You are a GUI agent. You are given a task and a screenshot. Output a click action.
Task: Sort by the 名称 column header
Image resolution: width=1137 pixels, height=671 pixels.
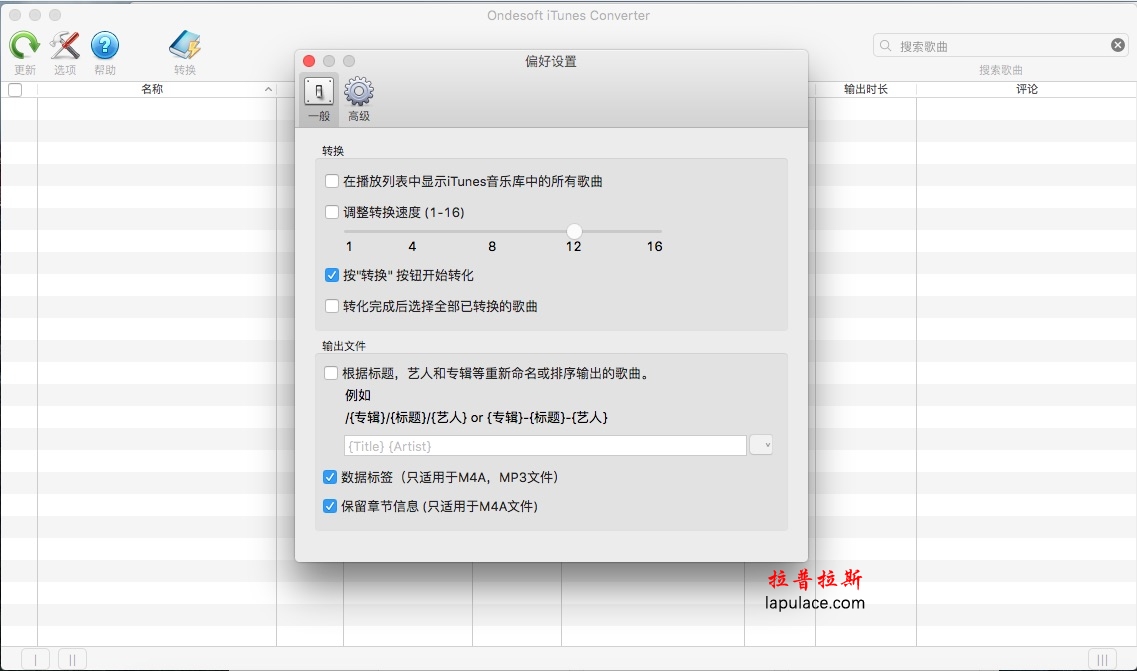[x=152, y=89]
